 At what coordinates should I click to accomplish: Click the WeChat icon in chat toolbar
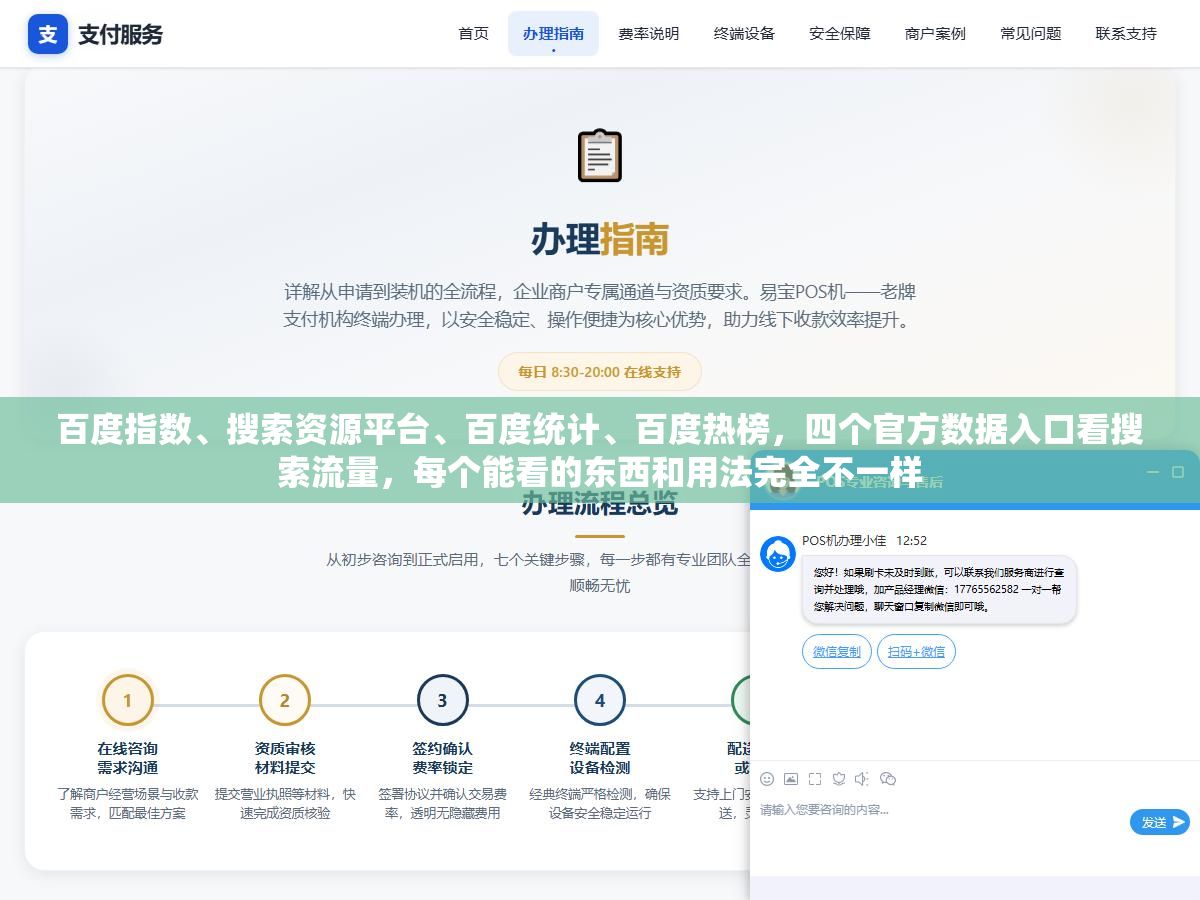click(888, 778)
